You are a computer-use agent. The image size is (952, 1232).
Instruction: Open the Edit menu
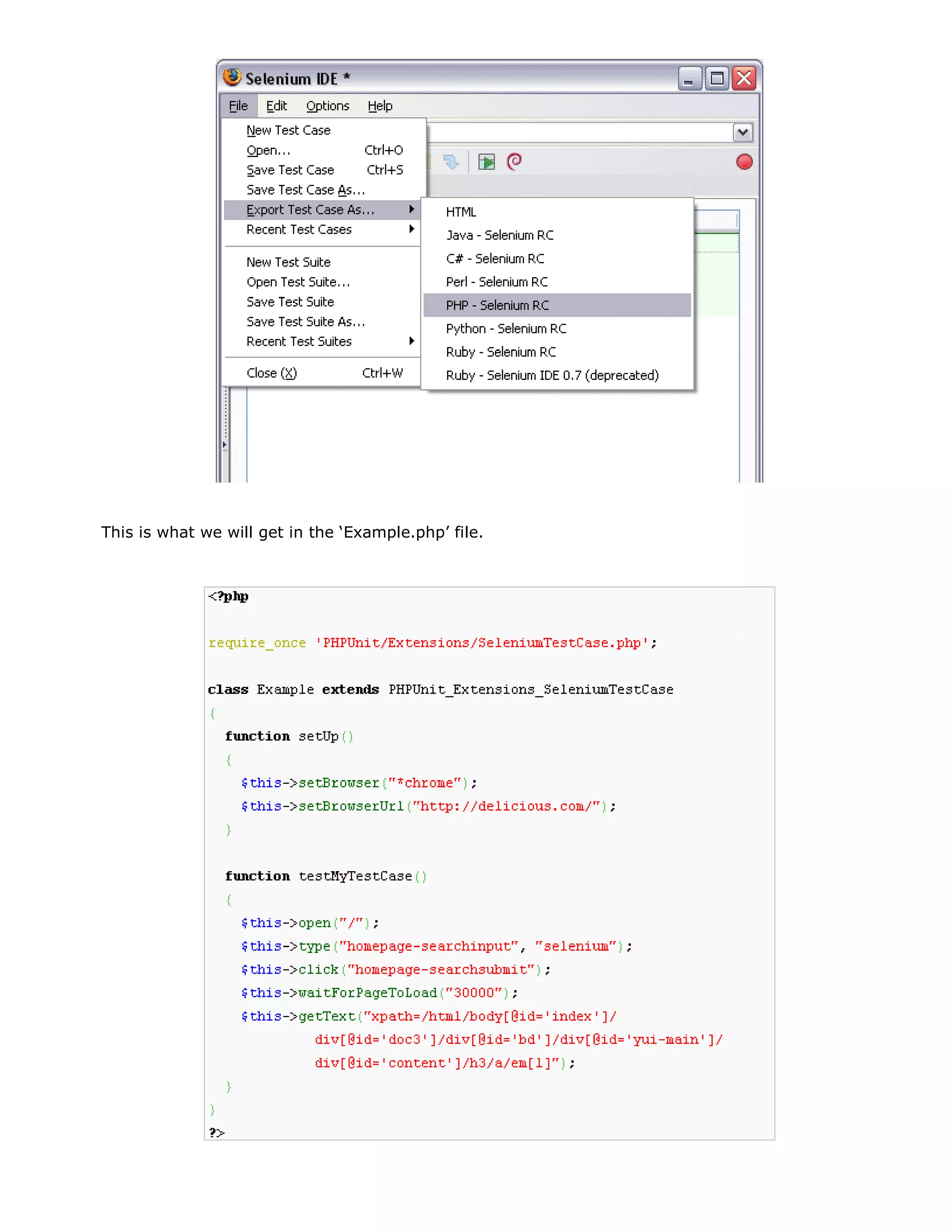click(x=277, y=106)
